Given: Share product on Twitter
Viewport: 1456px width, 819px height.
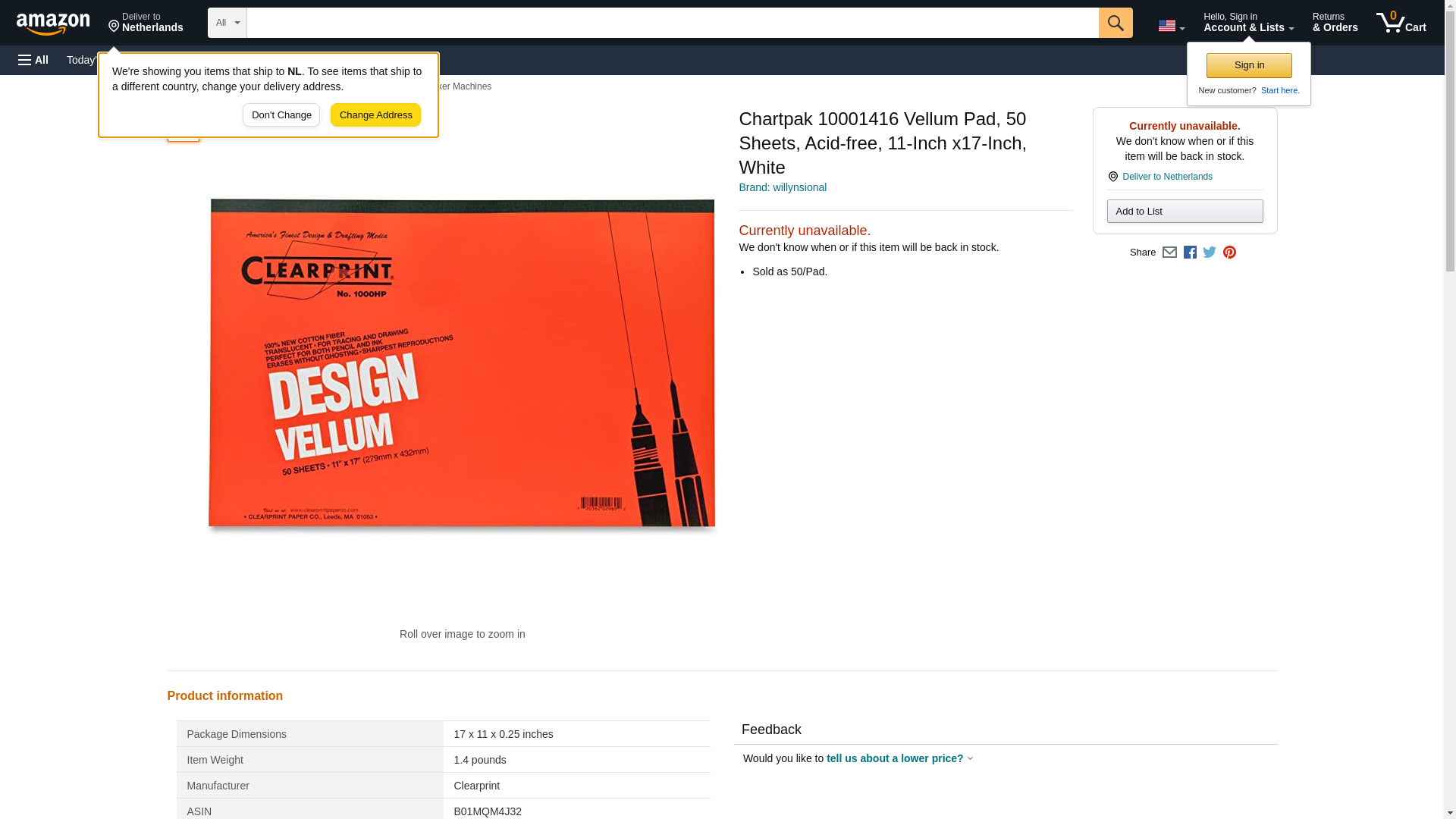Looking at the screenshot, I should click(1210, 253).
